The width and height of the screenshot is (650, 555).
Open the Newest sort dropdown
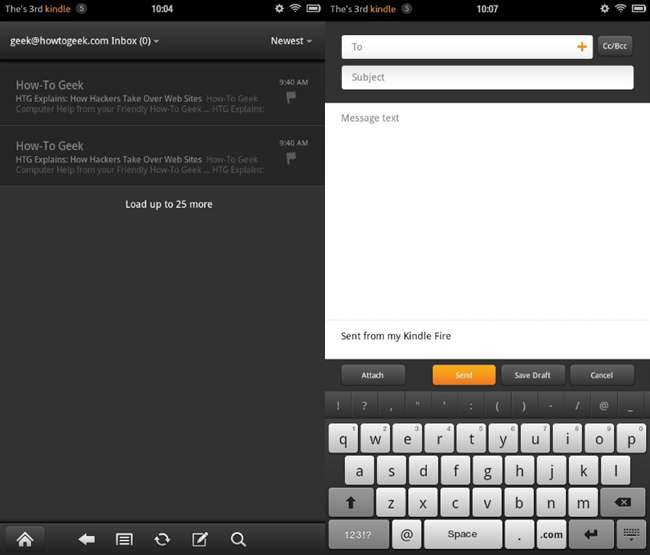tap(291, 41)
